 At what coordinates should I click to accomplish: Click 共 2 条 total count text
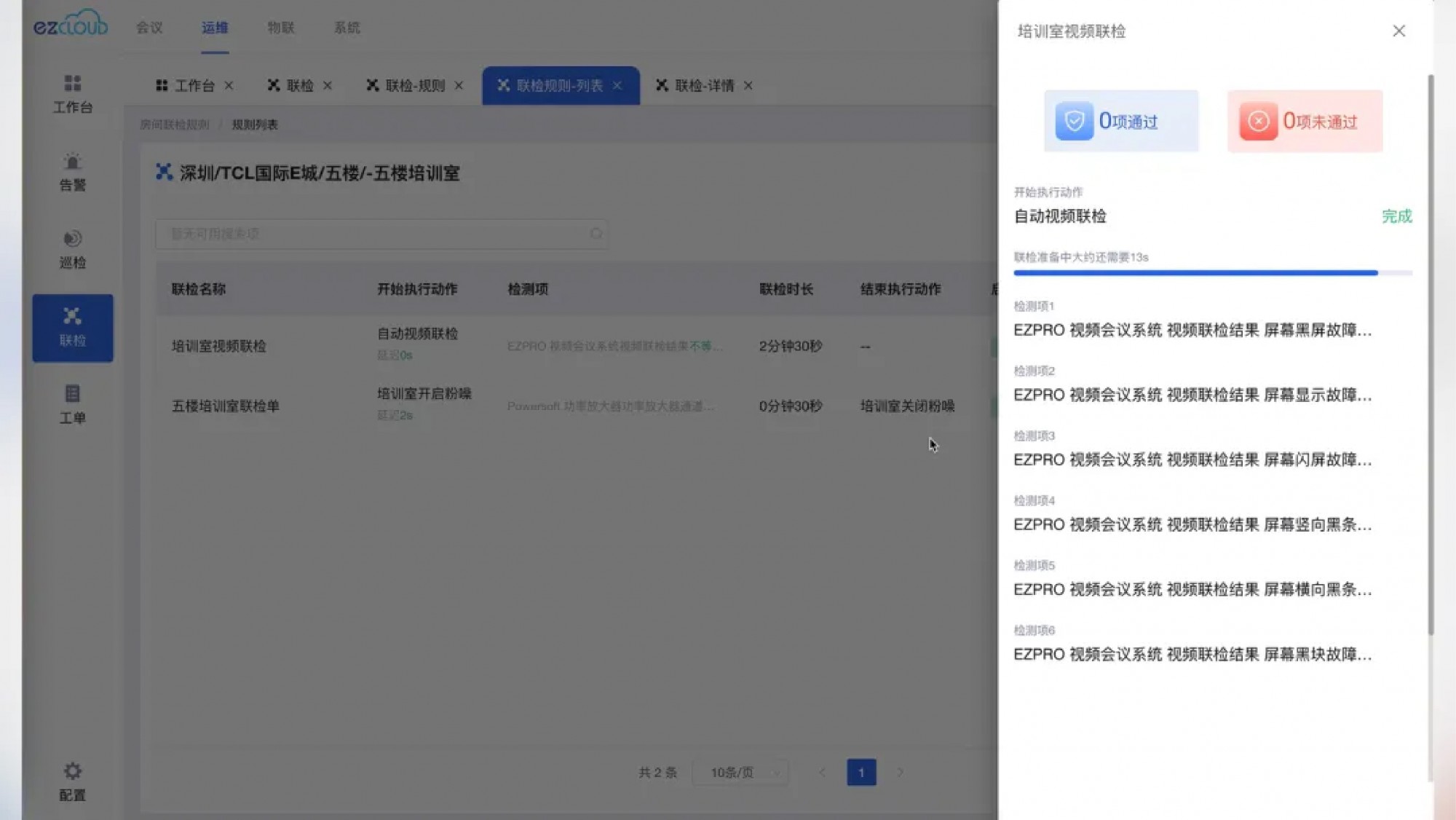pos(657,772)
